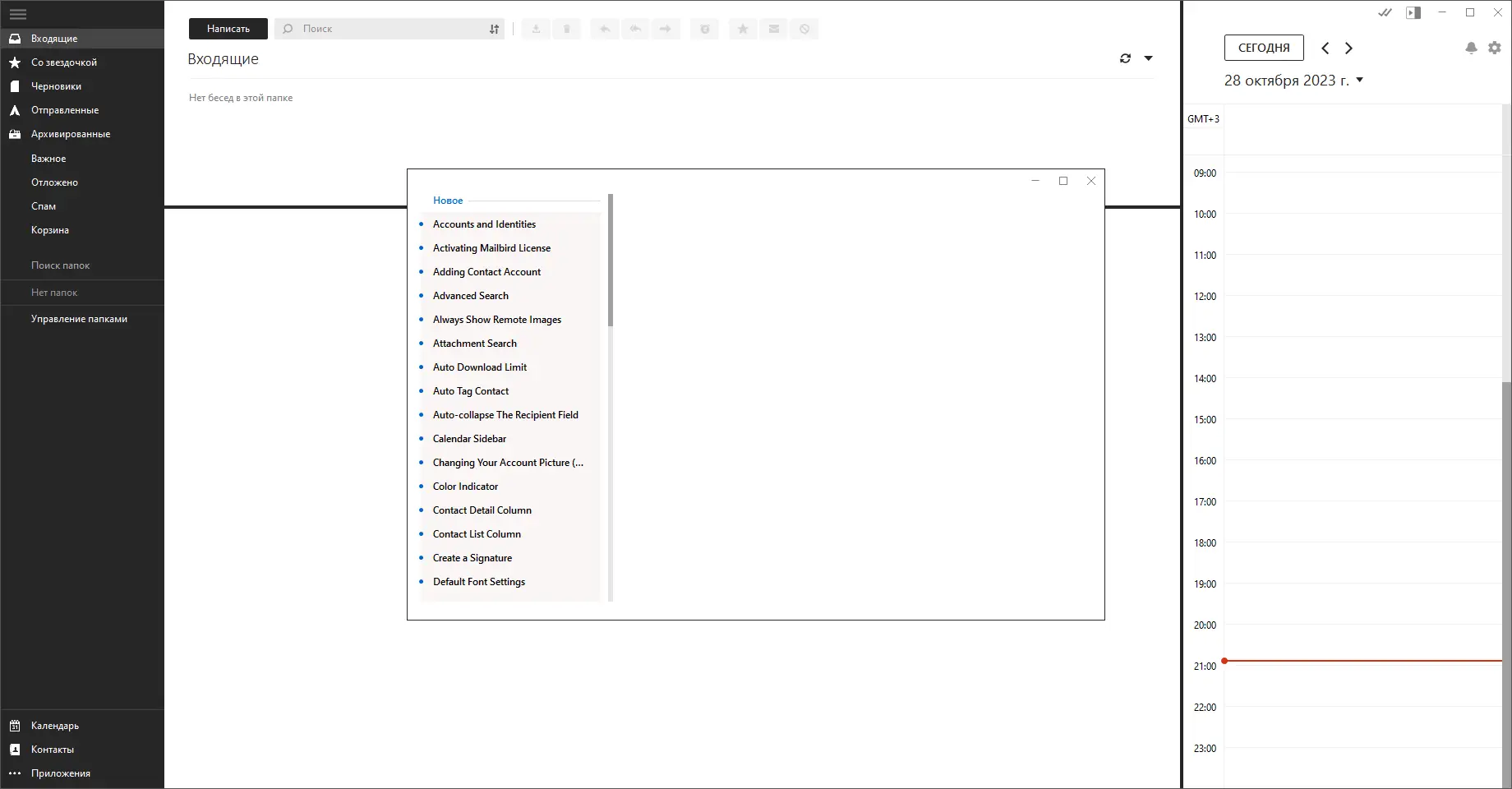Click the block spam toolbar icon
The width and height of the screenshot is (1512, 789).
tap(804, 29)
